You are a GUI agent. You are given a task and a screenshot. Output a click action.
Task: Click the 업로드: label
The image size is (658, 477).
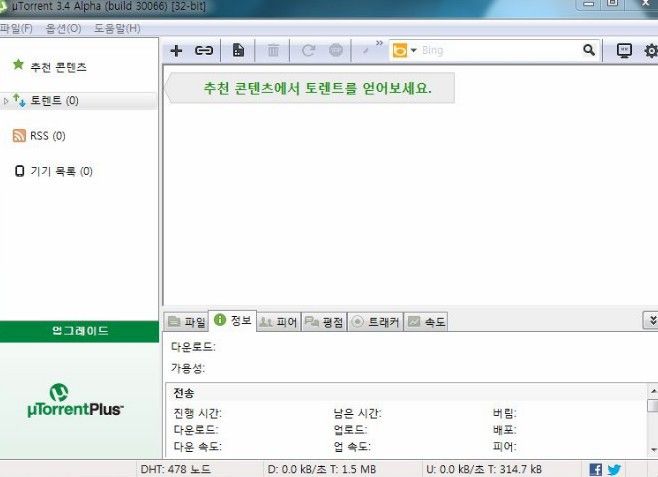coord(350,430)
